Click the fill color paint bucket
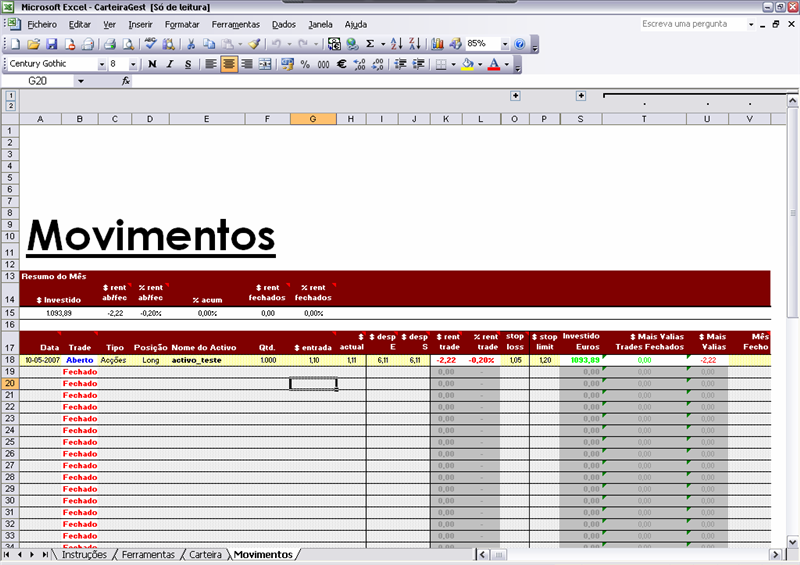This screenshot has height=565, width=800. point(466,64)
